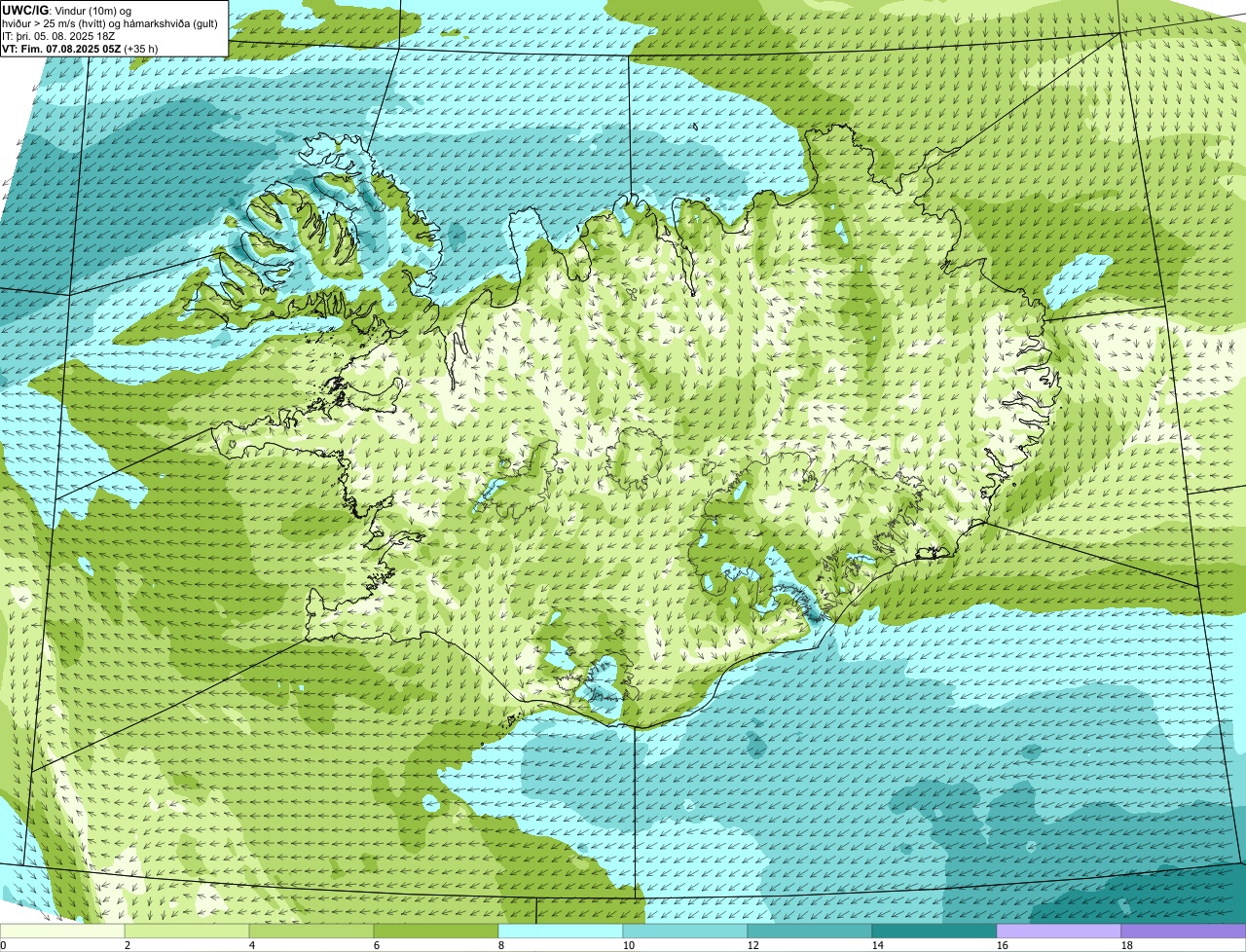Image resolution: width=1246 pixels, height=952 pixels.
Task: Click the '8' label on the color scale
Action: click(501, 945)
